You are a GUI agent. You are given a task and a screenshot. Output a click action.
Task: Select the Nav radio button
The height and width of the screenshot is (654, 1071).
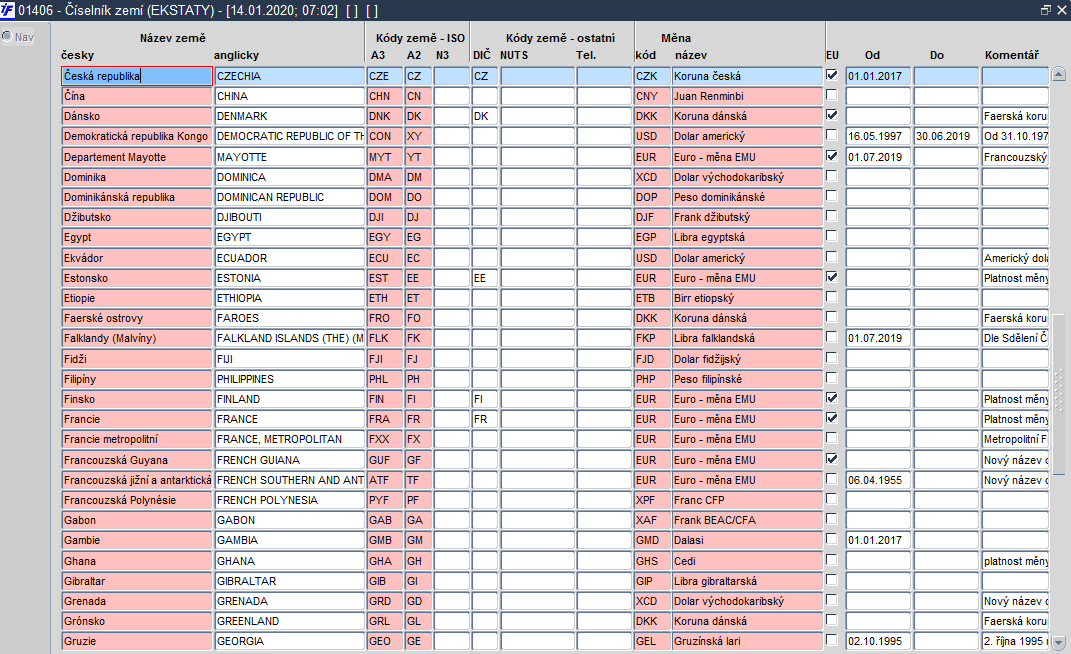coord(7,36)
